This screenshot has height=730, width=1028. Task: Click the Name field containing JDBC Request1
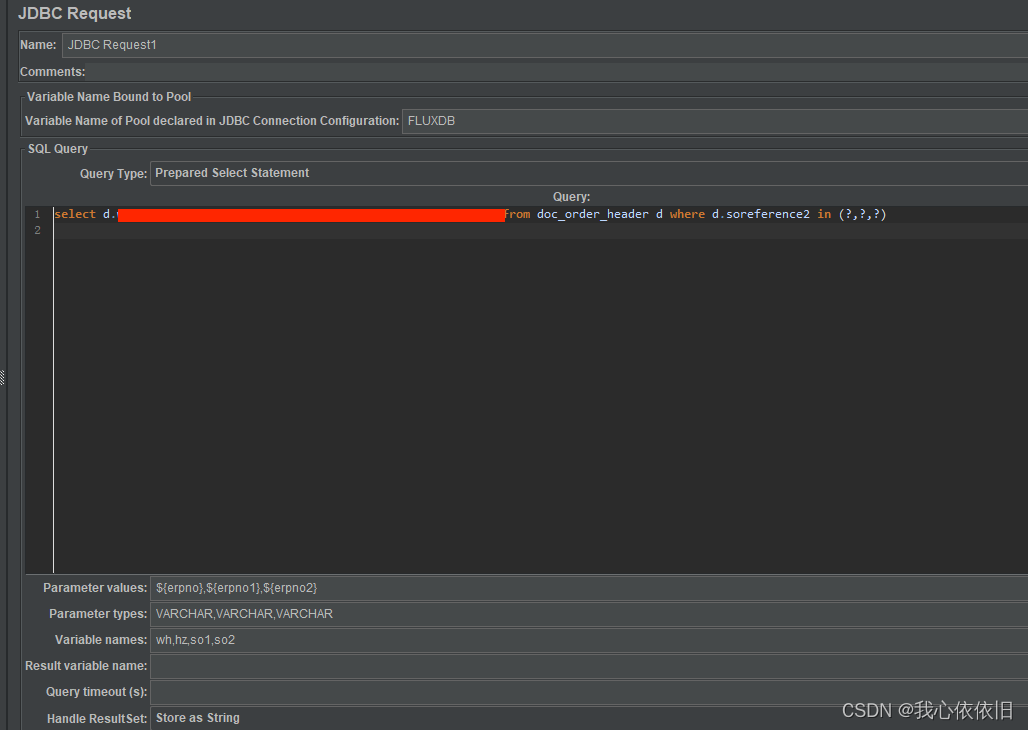[x=300, y=44]
